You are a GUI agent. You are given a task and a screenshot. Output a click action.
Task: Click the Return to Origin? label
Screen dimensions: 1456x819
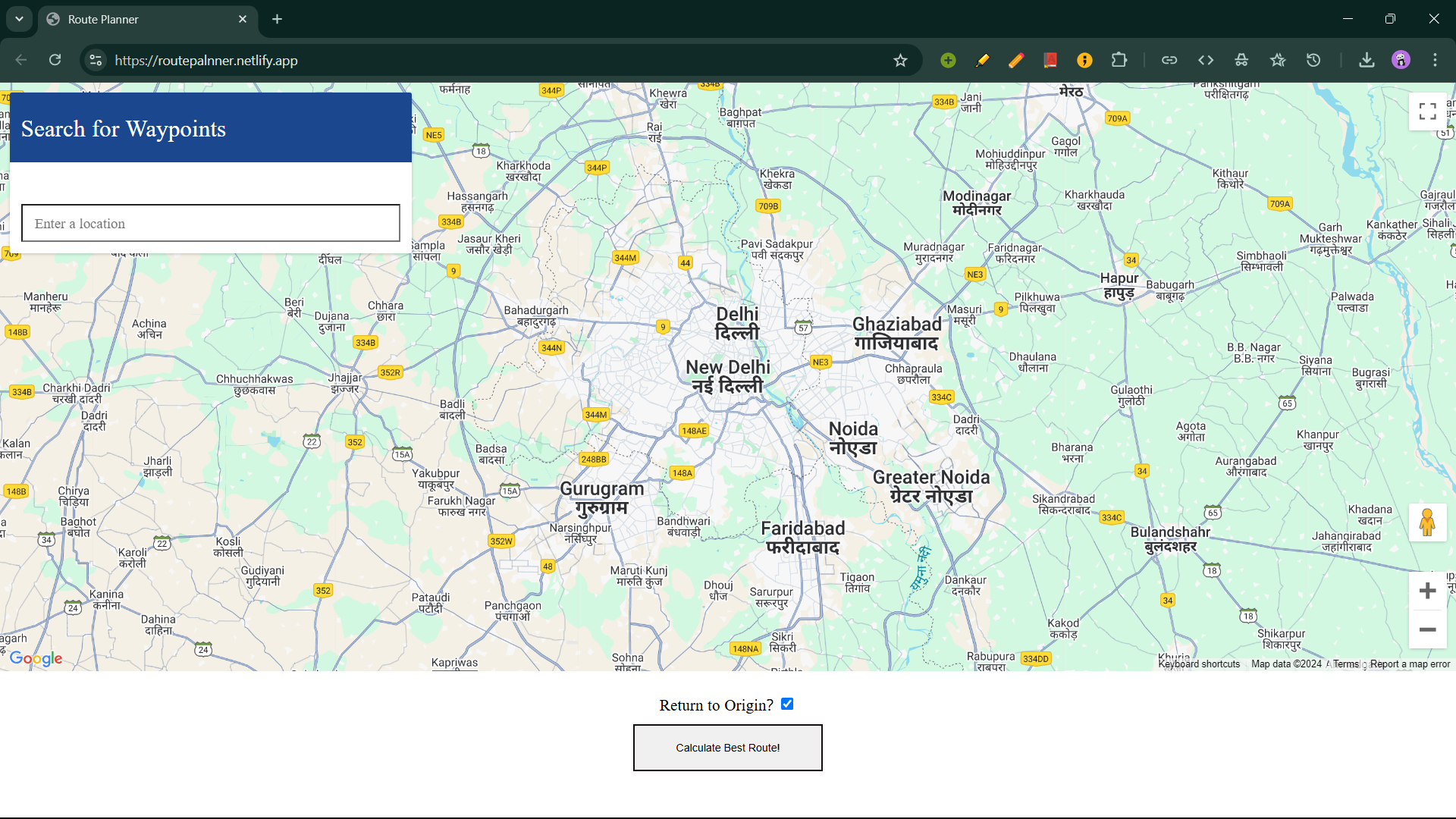click(x=716, y=705)
